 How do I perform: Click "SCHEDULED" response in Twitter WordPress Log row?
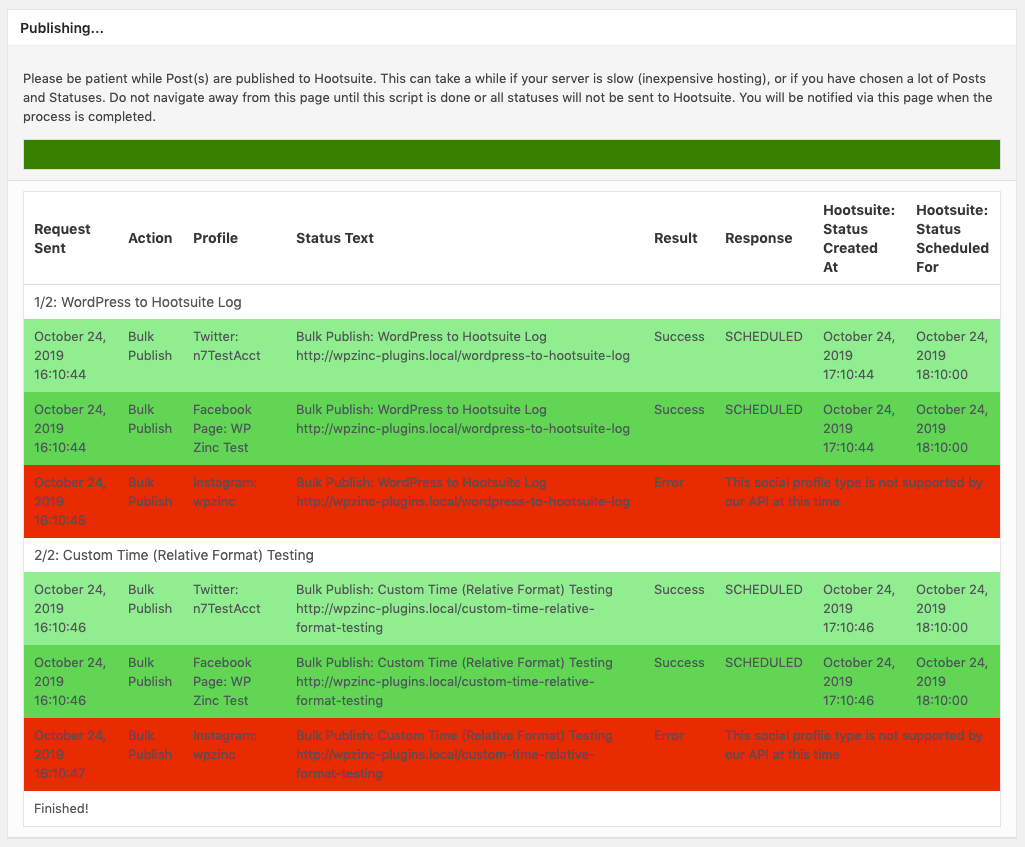coord(764,337)
